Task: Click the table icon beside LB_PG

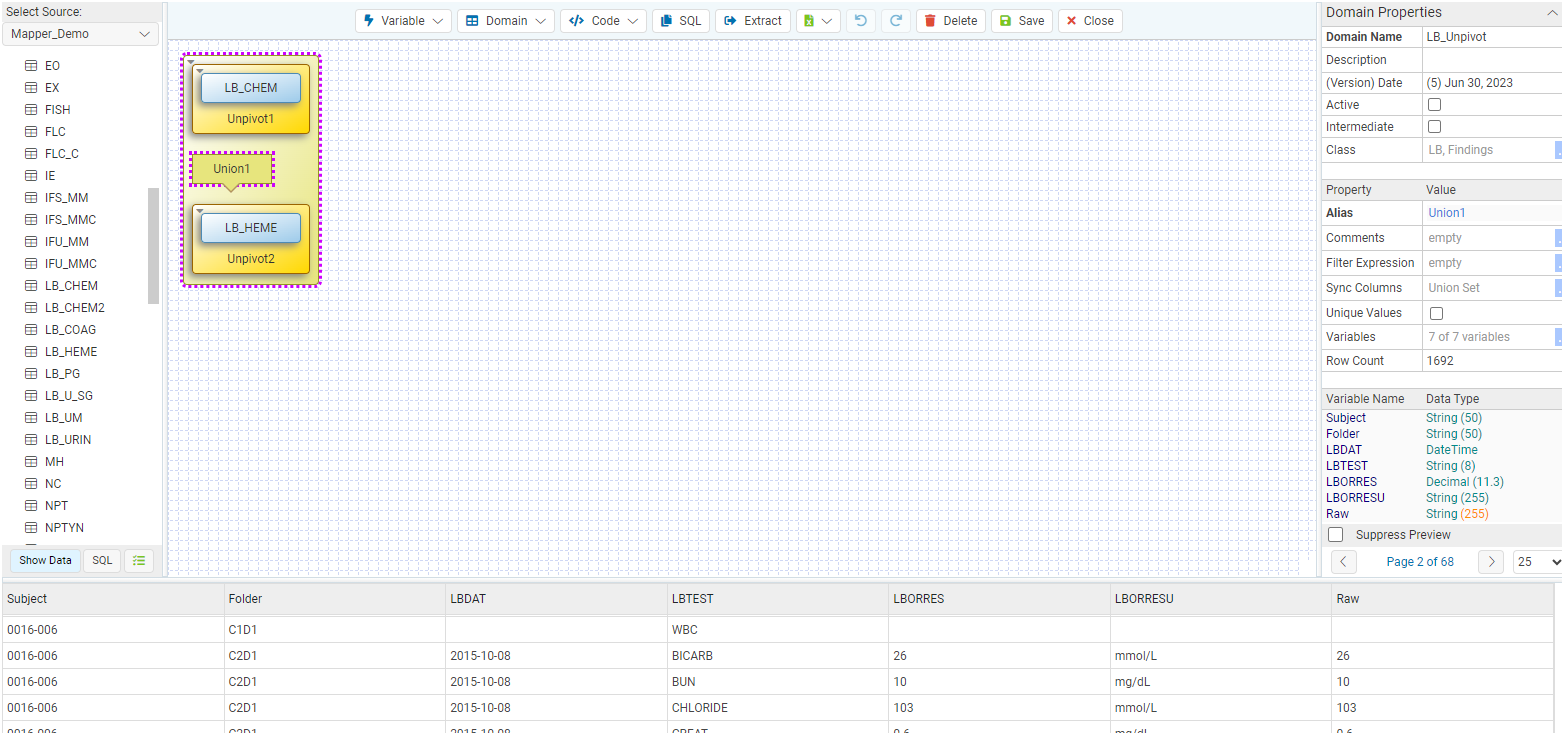Action: coord(31,374)
